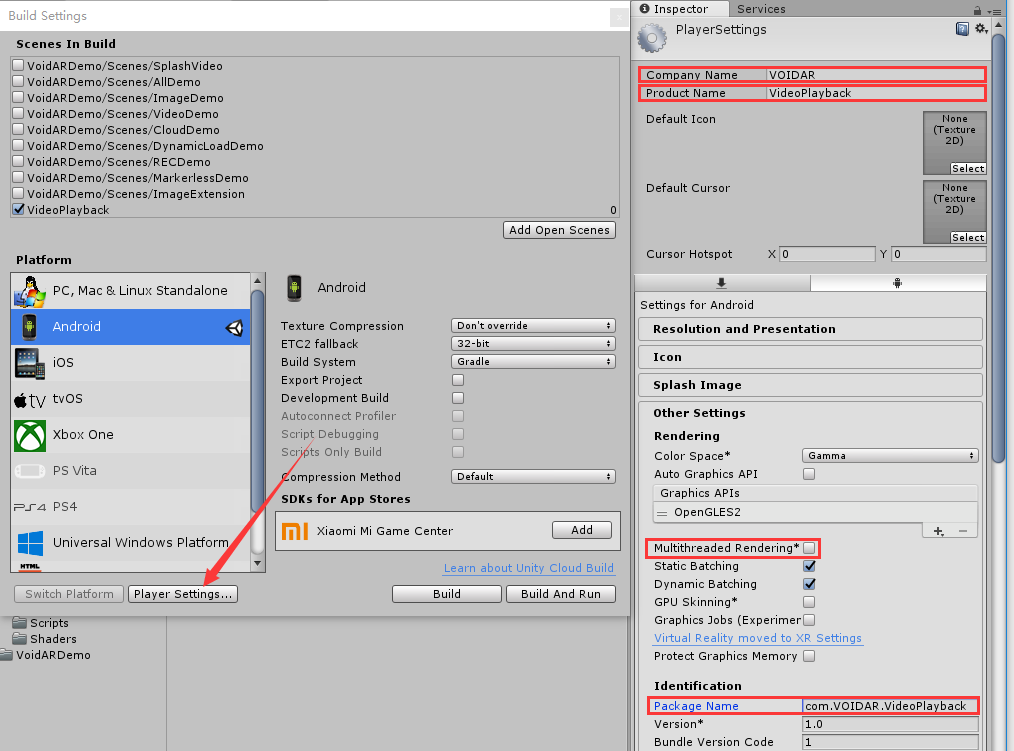Expand the Resolution and Presentation section
The height and width of the screenshot is (751, 1014).
(810, 329)
